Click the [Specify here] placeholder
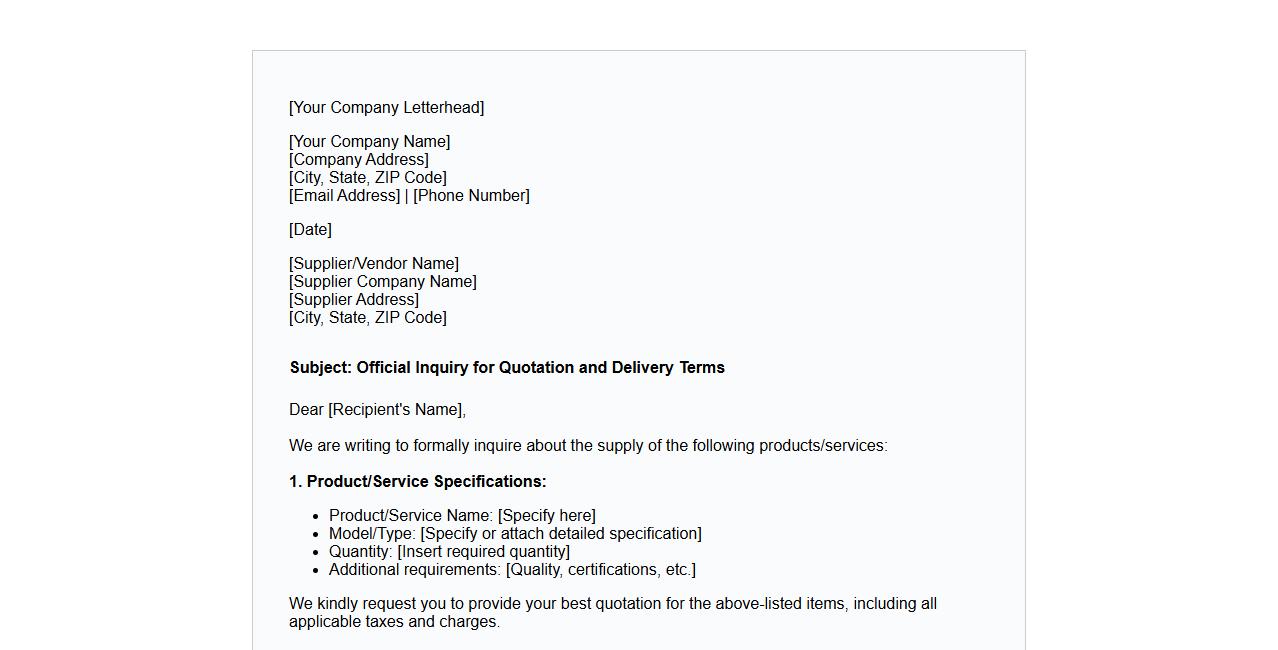This screenshot has height=650, width=1278. click(x=546, y=516)
